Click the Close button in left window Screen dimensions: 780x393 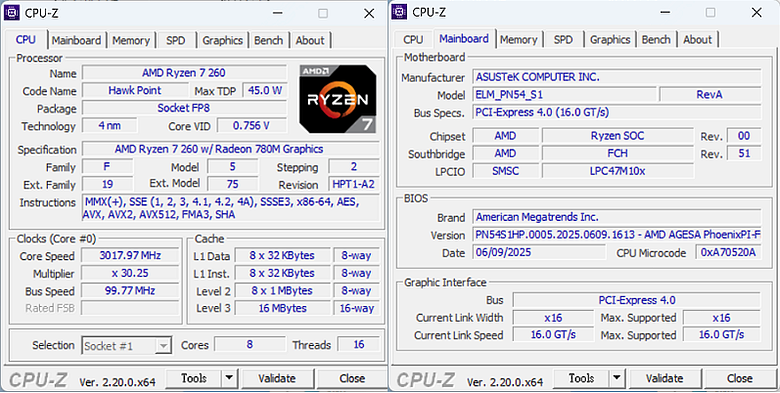[352, 379]
